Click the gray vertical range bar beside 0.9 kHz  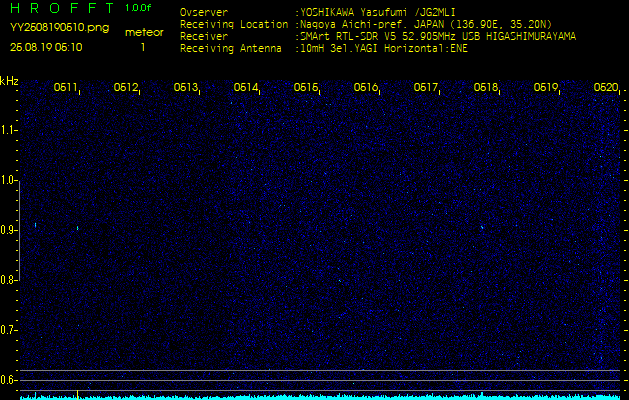click(x=19, y=230)
